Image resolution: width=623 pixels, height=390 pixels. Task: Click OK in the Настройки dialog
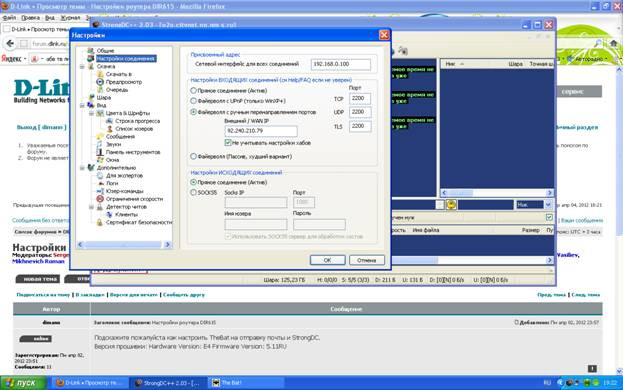[x=327, y=260]
